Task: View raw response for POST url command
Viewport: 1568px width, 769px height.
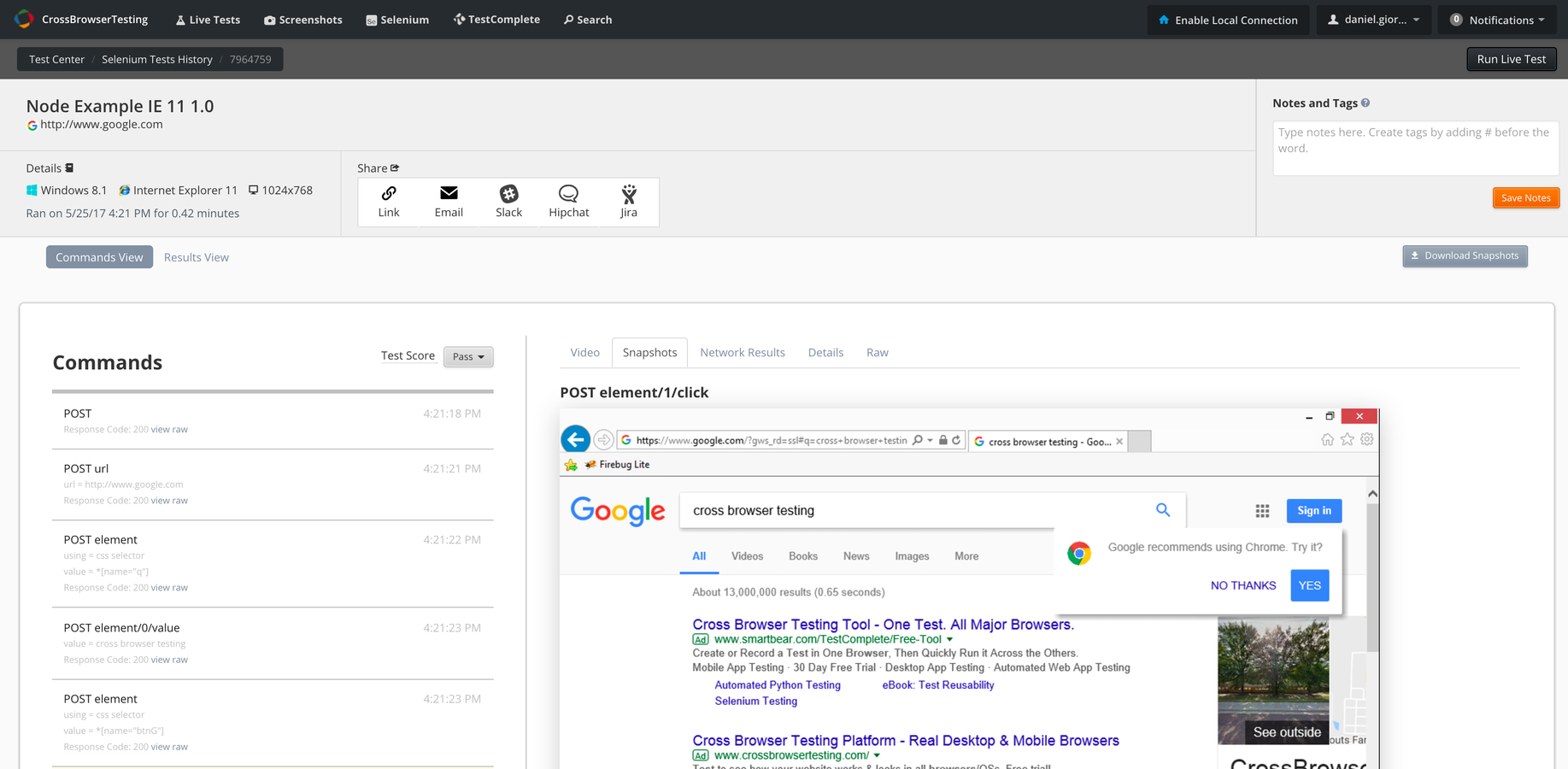Action: point(169,501)
